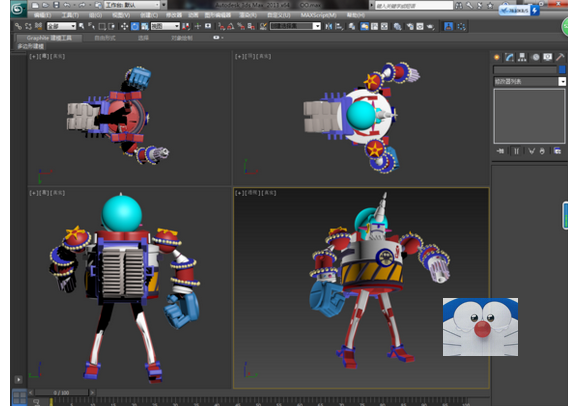The height and width of the screenshot is (406, 568).
Task: Open the Material Editor icon
Action: point(397,26)
